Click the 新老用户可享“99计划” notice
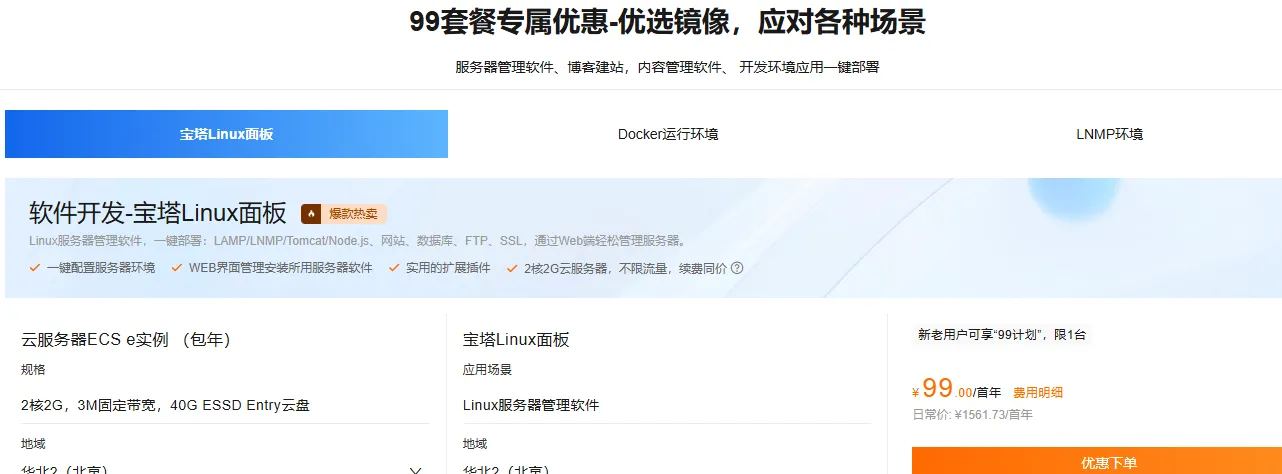The width and height of the screenshot is (1282, 474). 1001,334
